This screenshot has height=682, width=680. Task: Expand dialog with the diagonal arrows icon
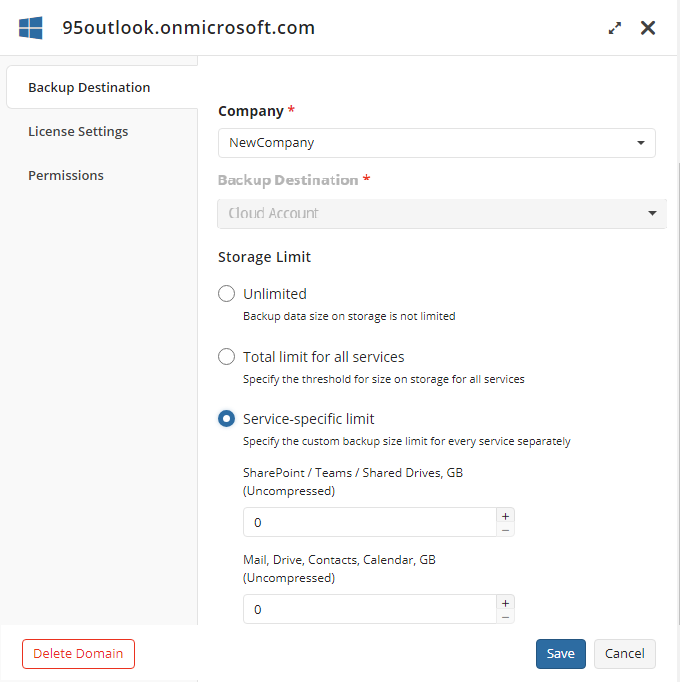coord(615,28)
